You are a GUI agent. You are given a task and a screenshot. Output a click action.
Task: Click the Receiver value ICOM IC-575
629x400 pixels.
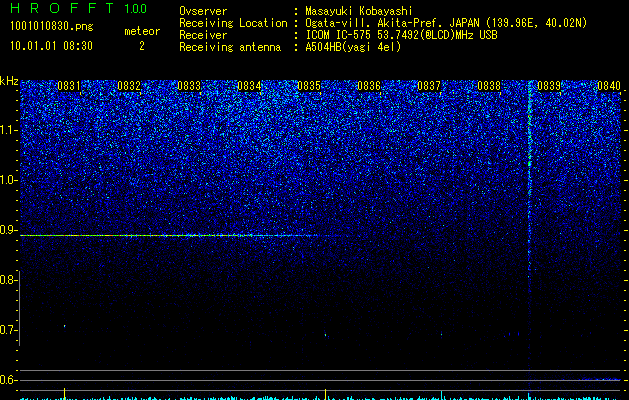339,35
